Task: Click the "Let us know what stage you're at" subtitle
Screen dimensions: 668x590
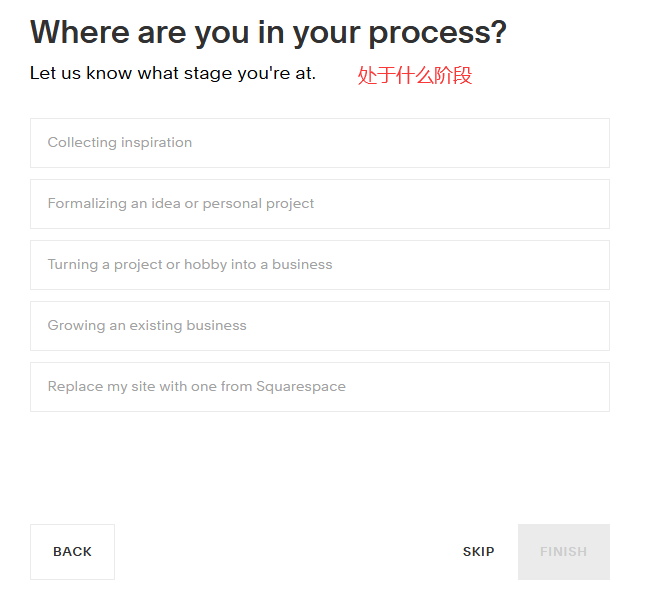Action: tap(173, 73)
